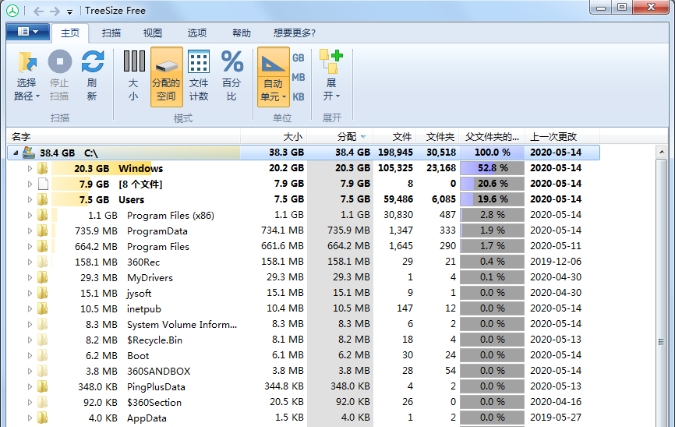Sort by Size (大小) column header

[273, 137]
